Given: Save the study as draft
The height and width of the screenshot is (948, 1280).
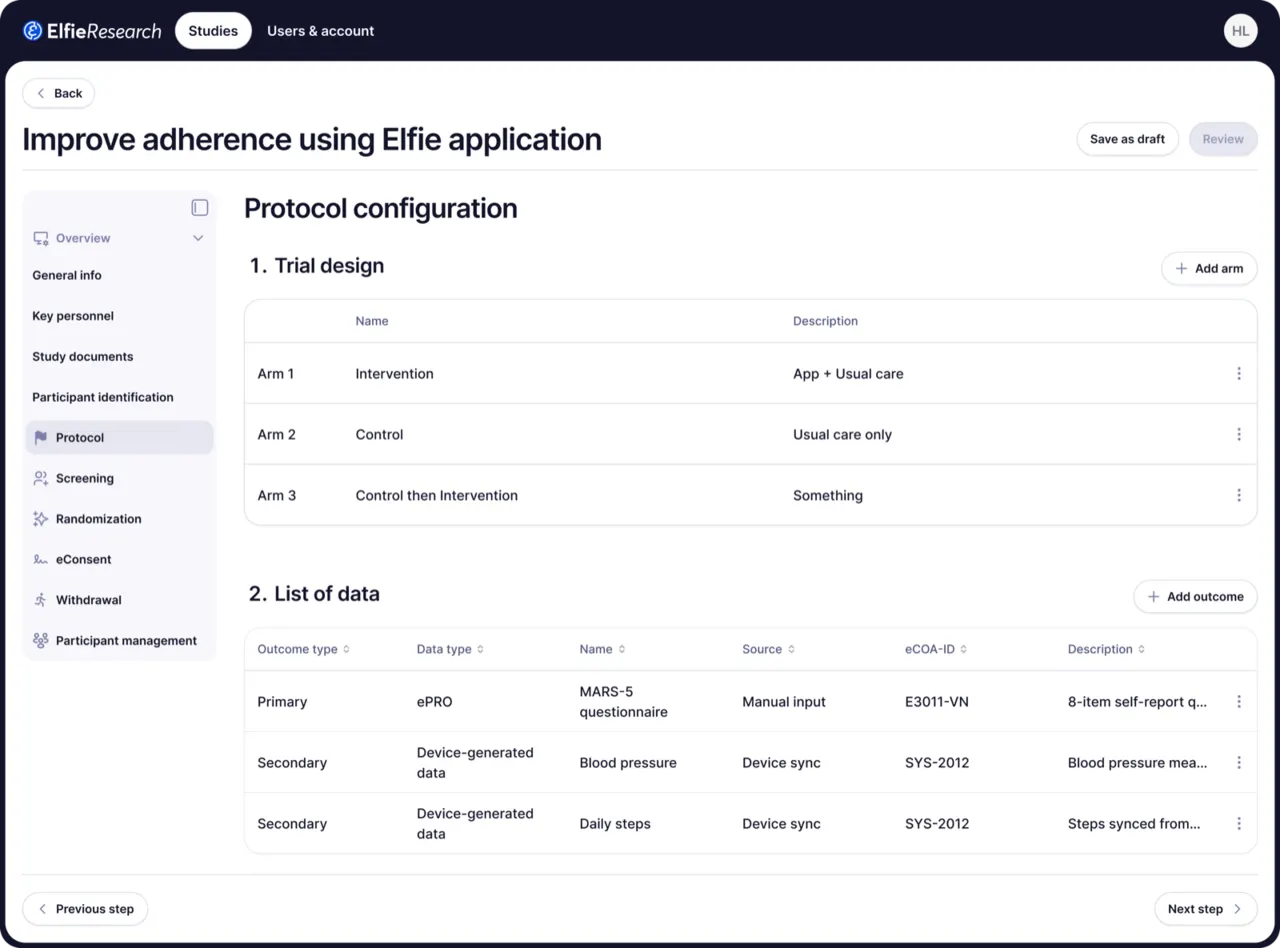Looking at the screenshot, I should (1127, 139).
